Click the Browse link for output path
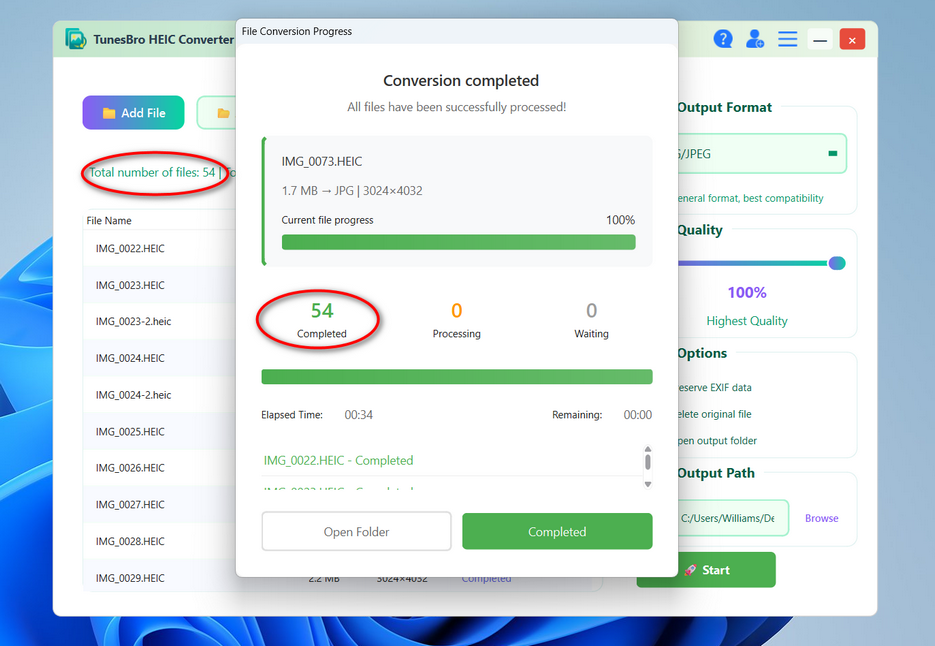935x646 pixels. tap(821, 518)
